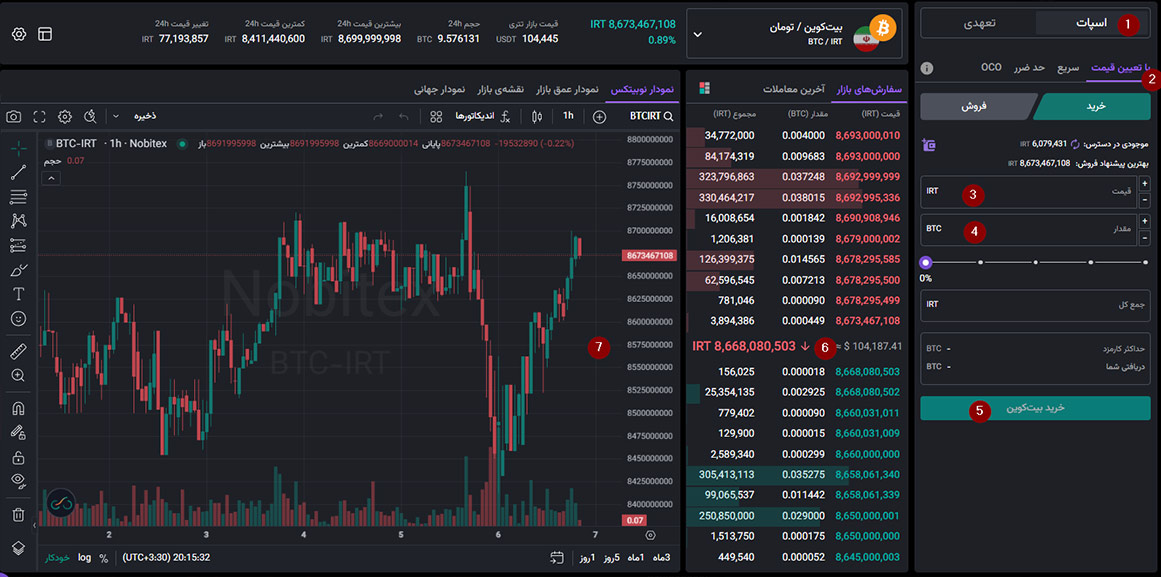
Task: Open the candlestick chart style selector
Action: click(538, 116)
